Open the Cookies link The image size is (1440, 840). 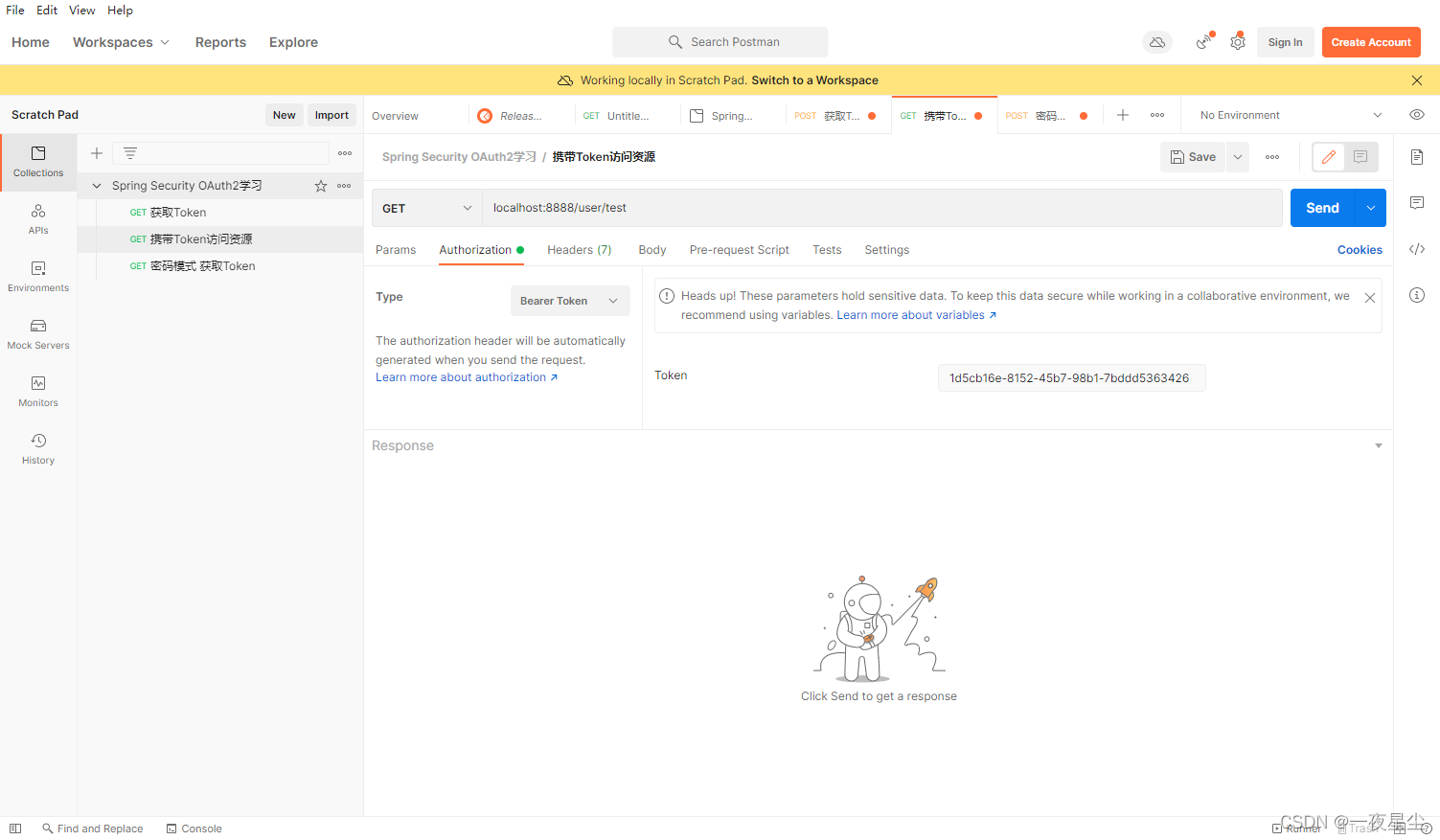coord(1360,250)
